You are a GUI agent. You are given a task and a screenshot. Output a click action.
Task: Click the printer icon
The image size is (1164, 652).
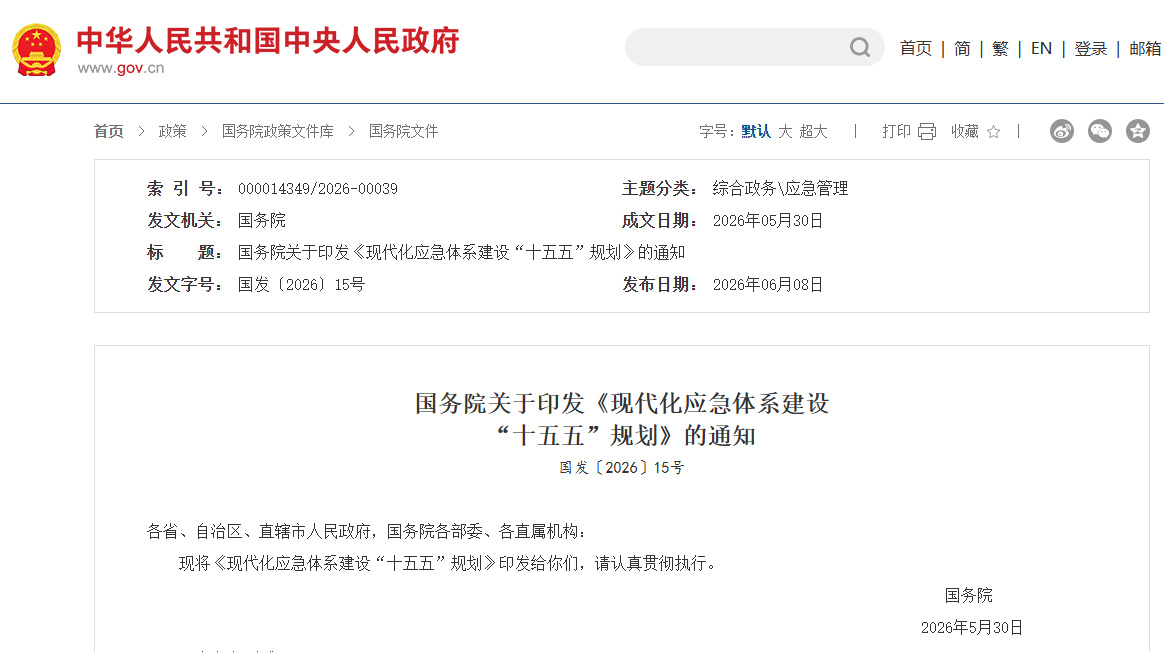click(x=927, y=131)
